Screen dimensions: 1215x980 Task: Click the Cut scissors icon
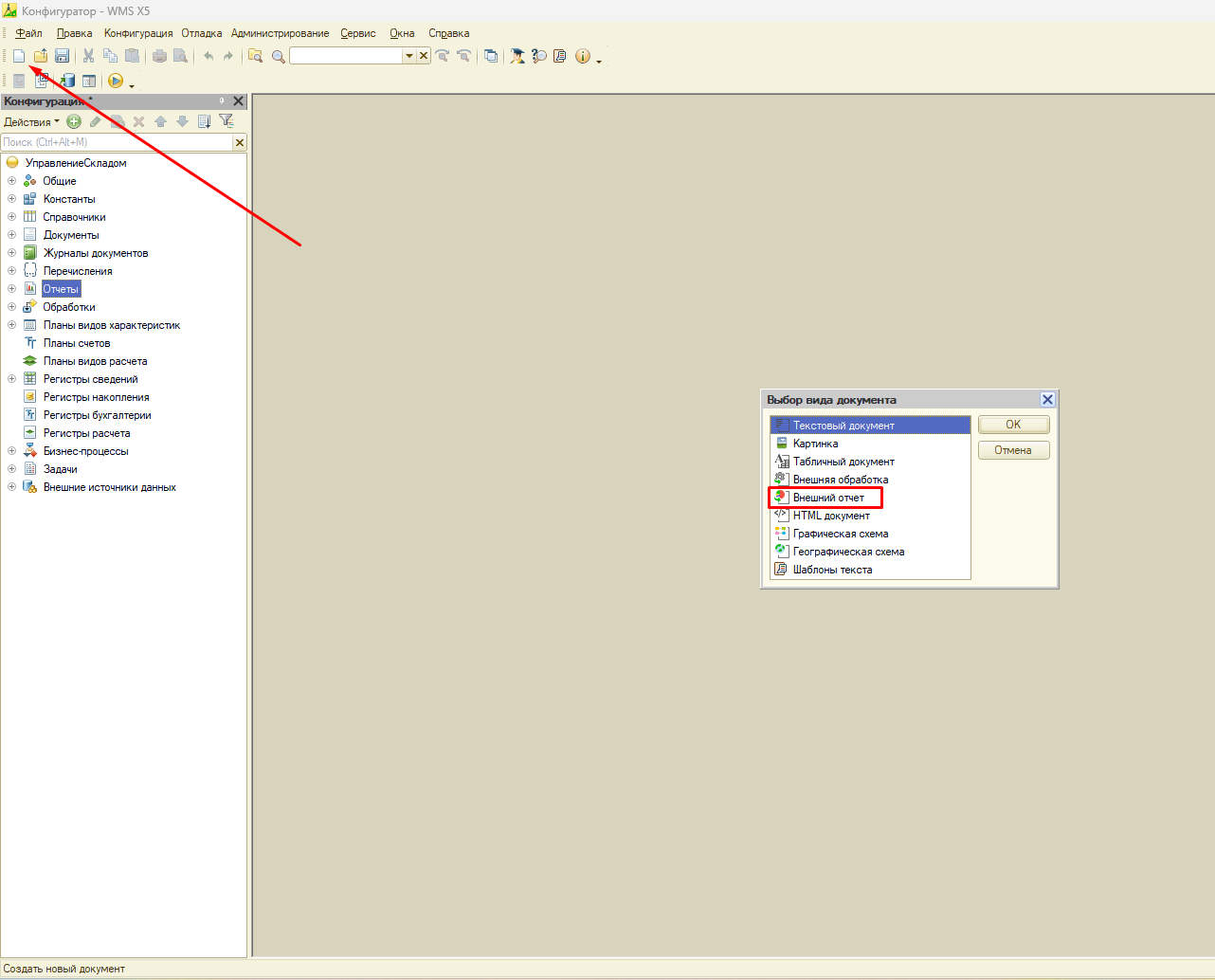(88, 56)
